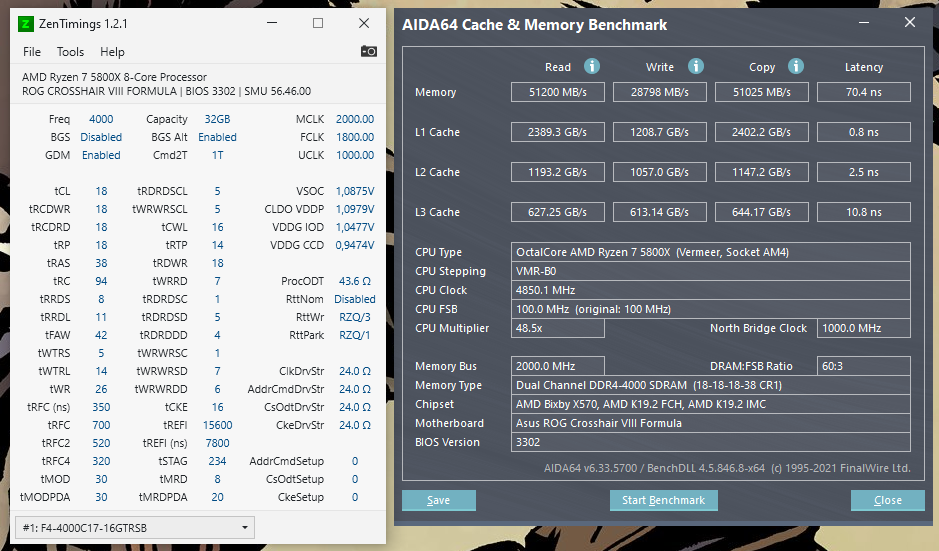Click the Freq value 4000 in ZenTimings
Screen dimensions: 939x551
(x=101, y=119)
